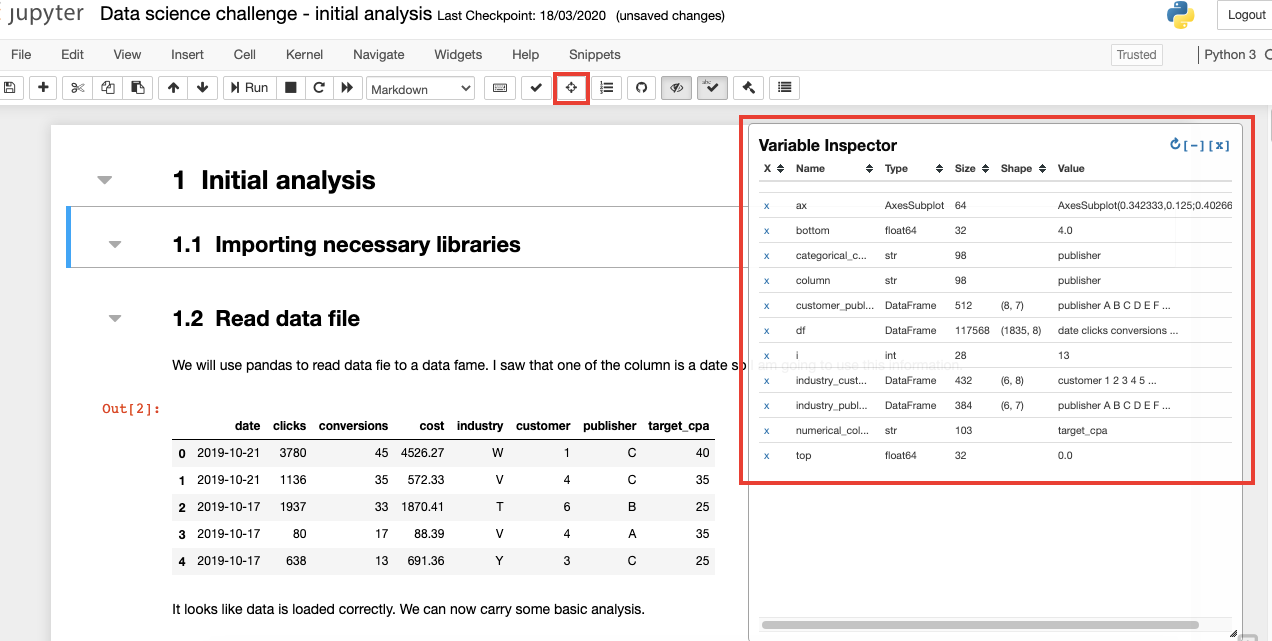Copy selected cells via the copy icon
Viewport: 1272px width, 641px height.
pos(107,88)
